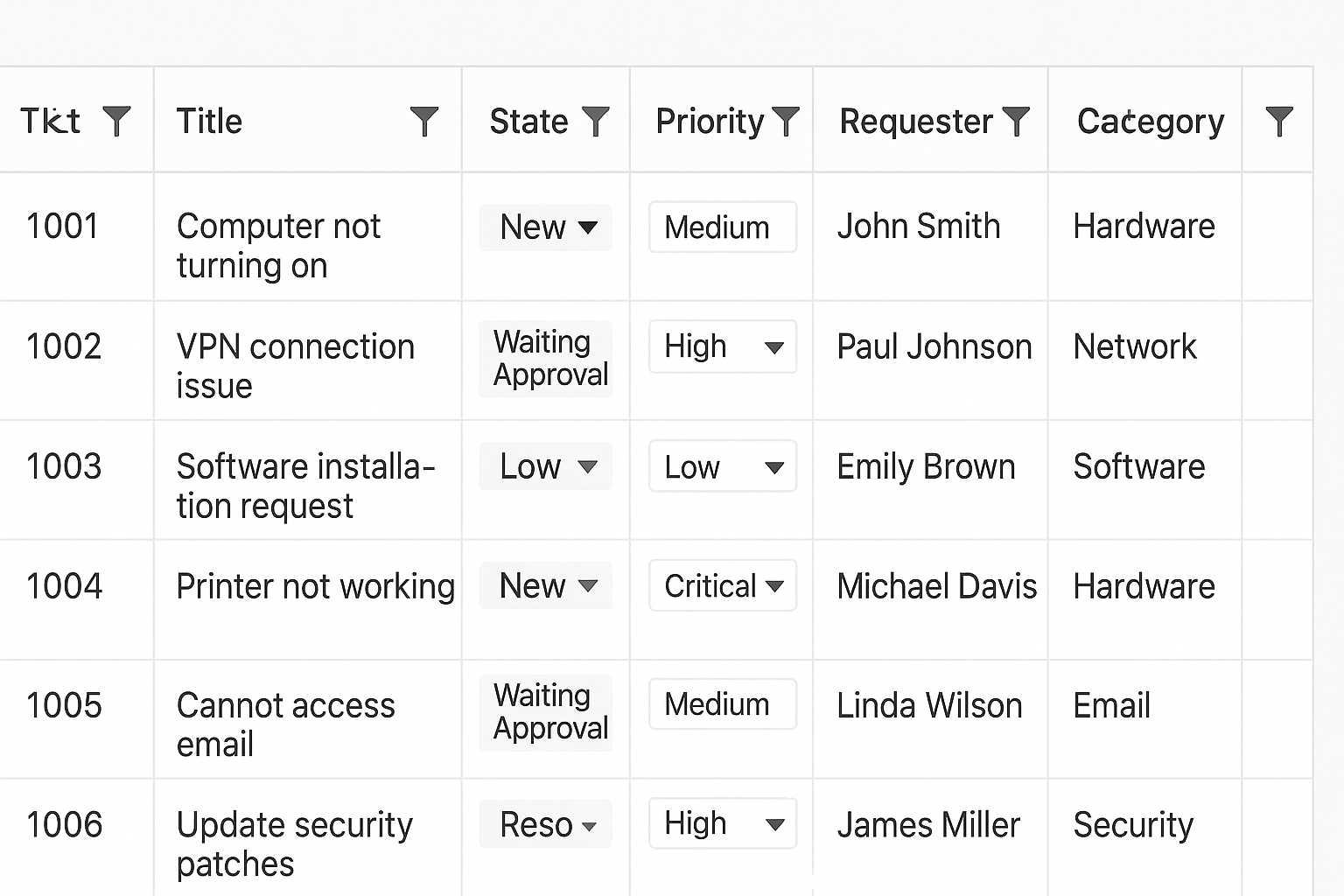The width and height of the screenshot is (1344, 896).
Task: Click the Waiting Approval state on ticket 1005
Action: [x=545, y=712]
